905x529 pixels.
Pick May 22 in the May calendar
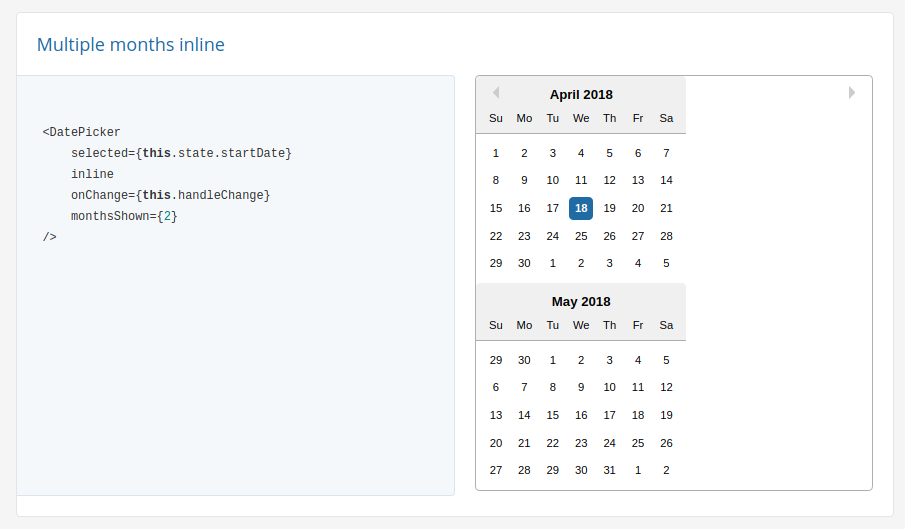pos(552,443)
